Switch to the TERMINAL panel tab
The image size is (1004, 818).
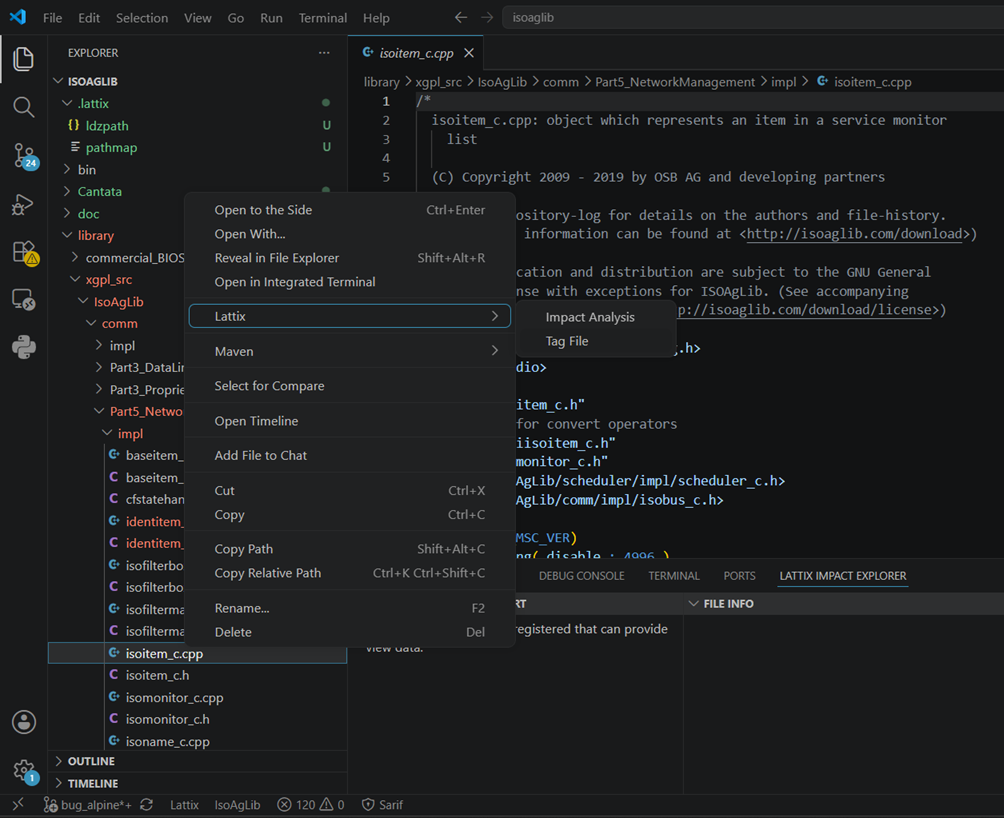click(674, 576)
